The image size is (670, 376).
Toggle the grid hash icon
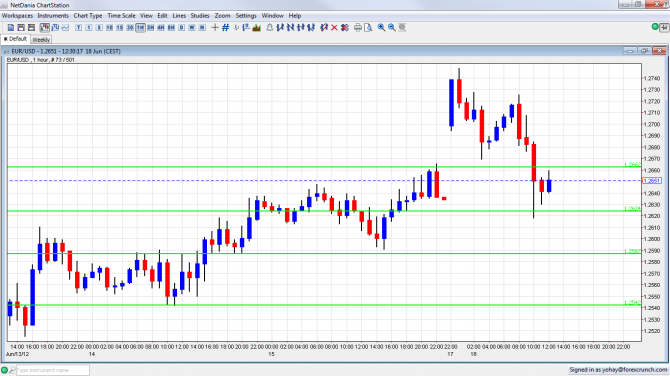coord(225,27)
